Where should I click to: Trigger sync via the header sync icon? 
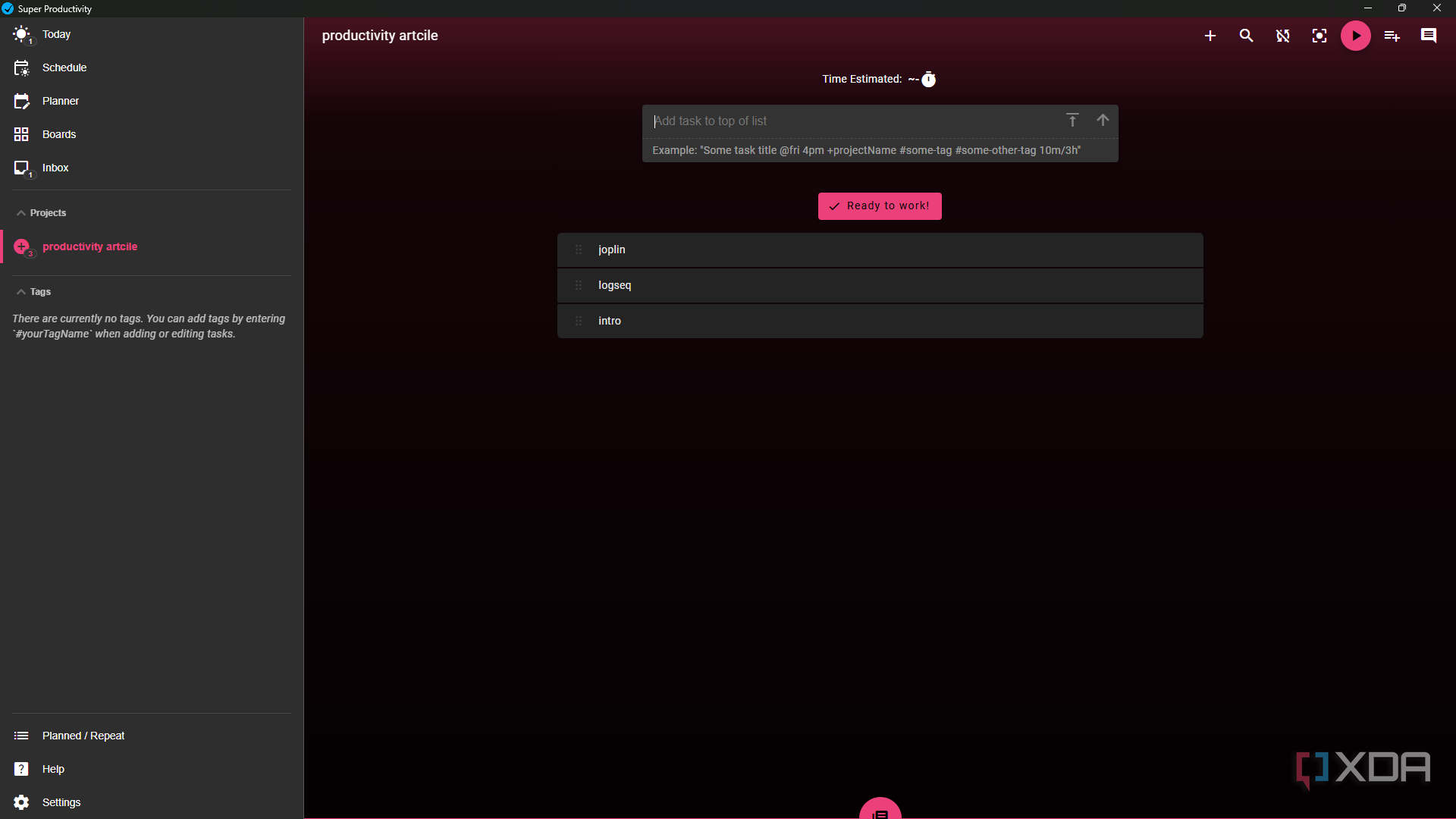(x=1282, y=36)
